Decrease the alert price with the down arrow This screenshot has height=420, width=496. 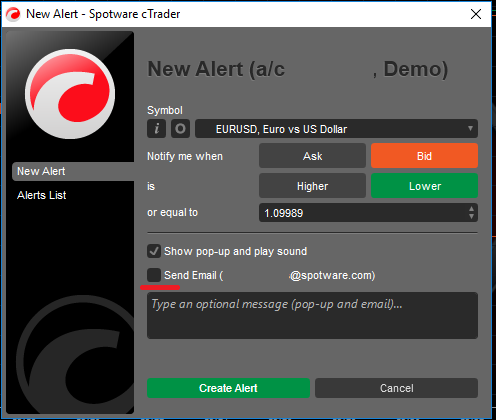[x=471, y=216]
